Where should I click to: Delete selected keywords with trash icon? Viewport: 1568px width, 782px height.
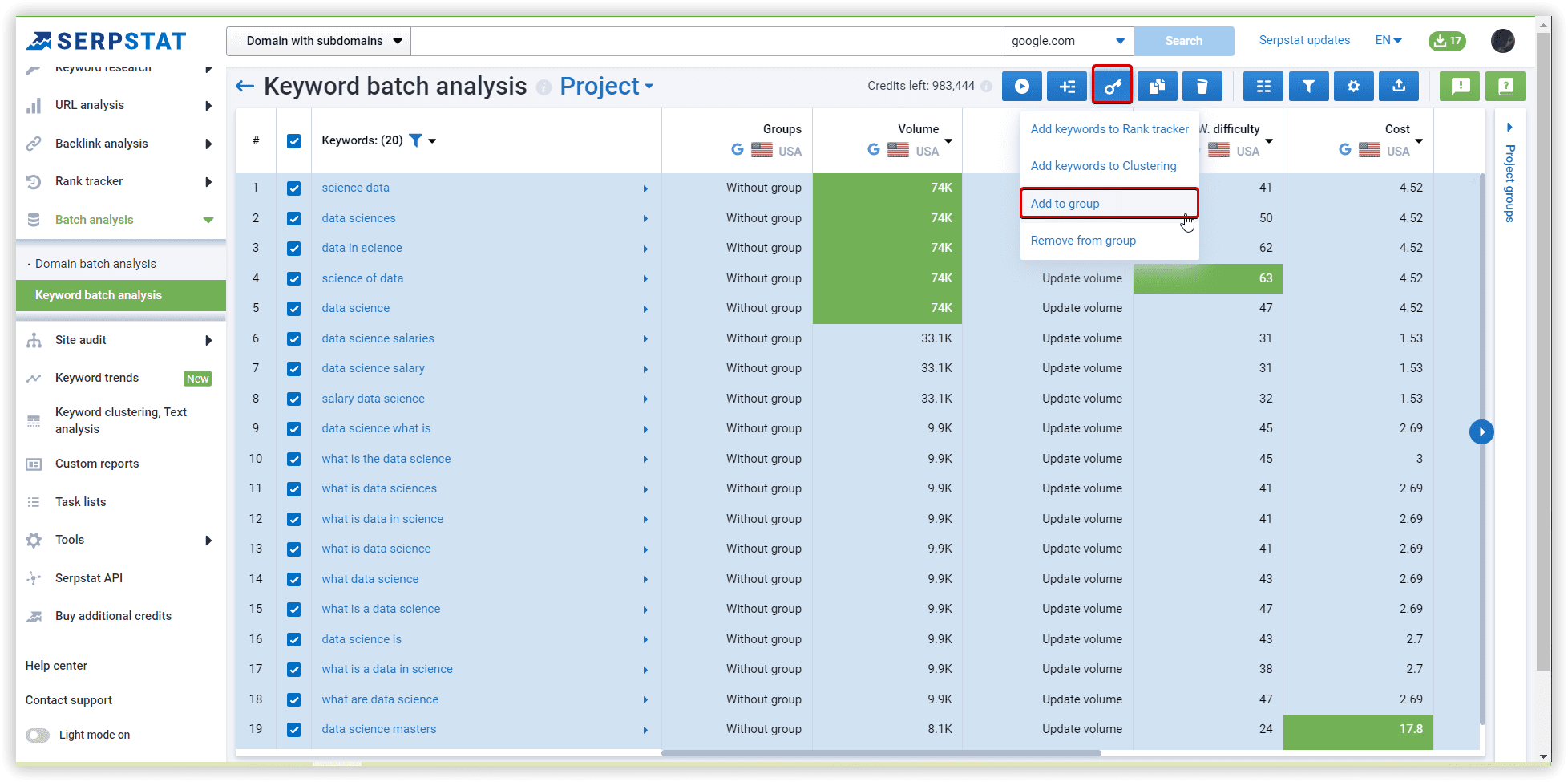[x=1202, y=86]
